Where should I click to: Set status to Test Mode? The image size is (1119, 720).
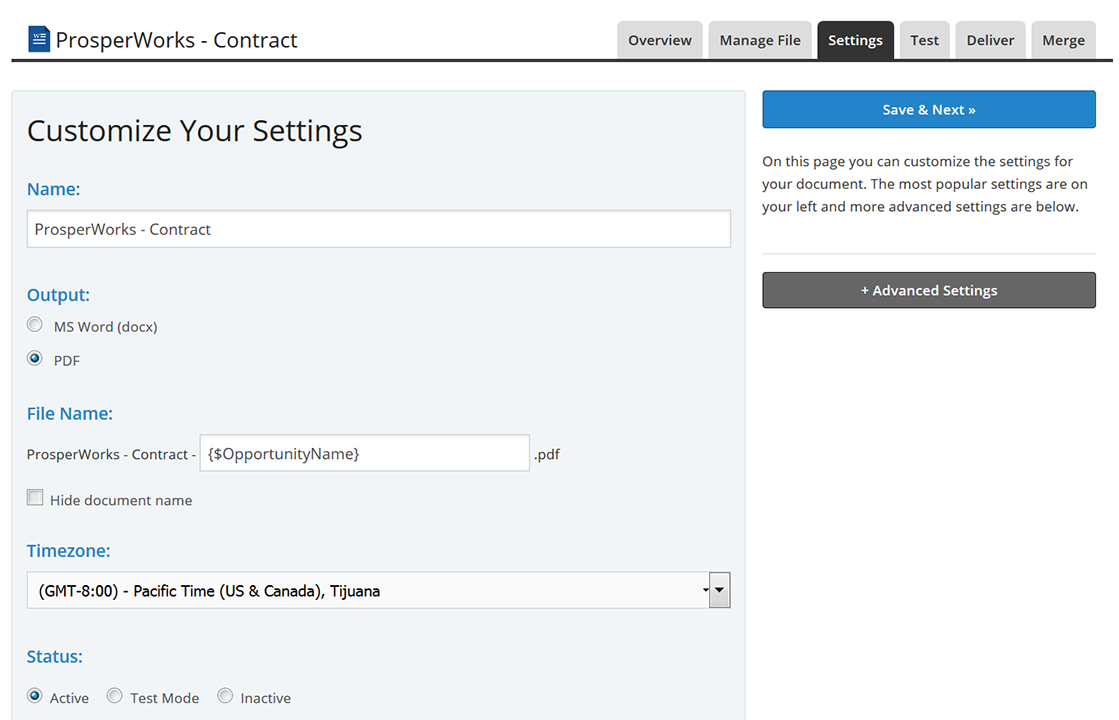coord(115,696)
